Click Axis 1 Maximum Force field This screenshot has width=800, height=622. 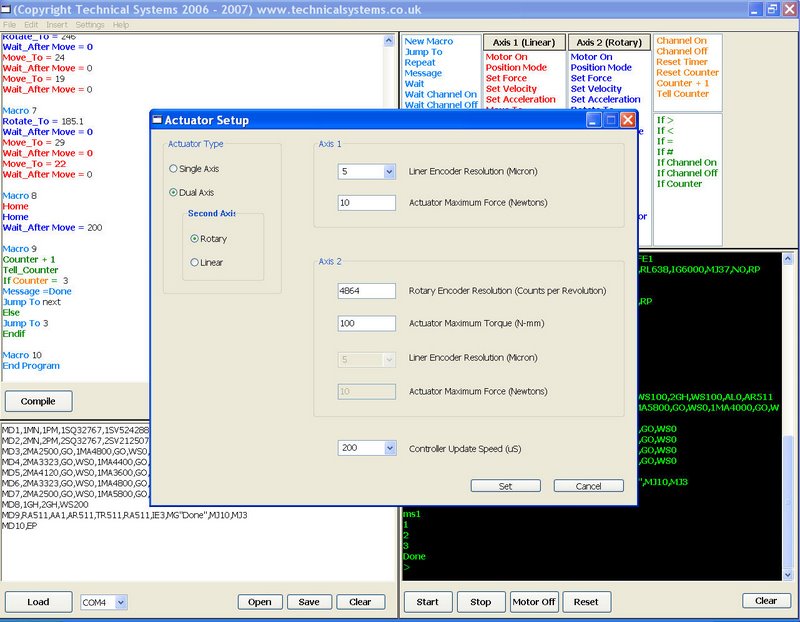click(367, 203)
